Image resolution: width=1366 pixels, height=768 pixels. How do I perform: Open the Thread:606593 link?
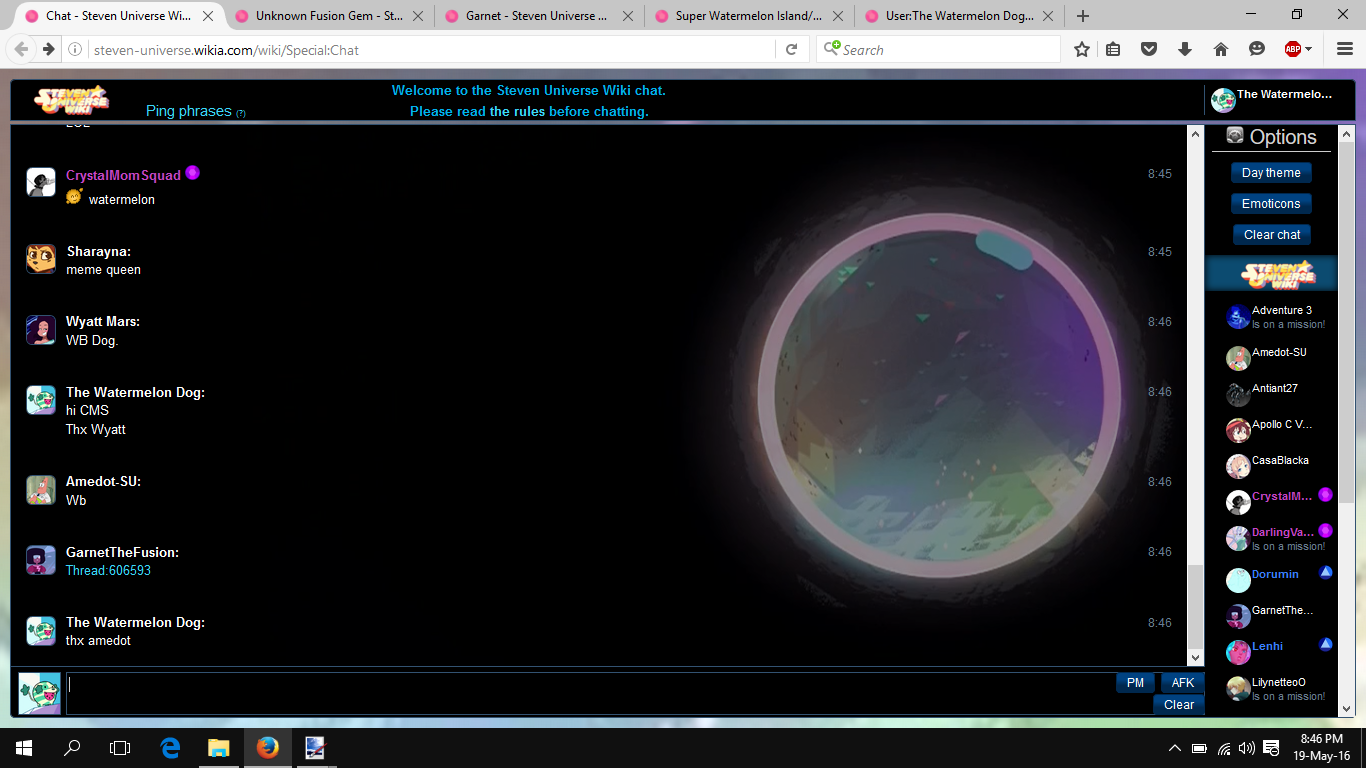point(108,571)
